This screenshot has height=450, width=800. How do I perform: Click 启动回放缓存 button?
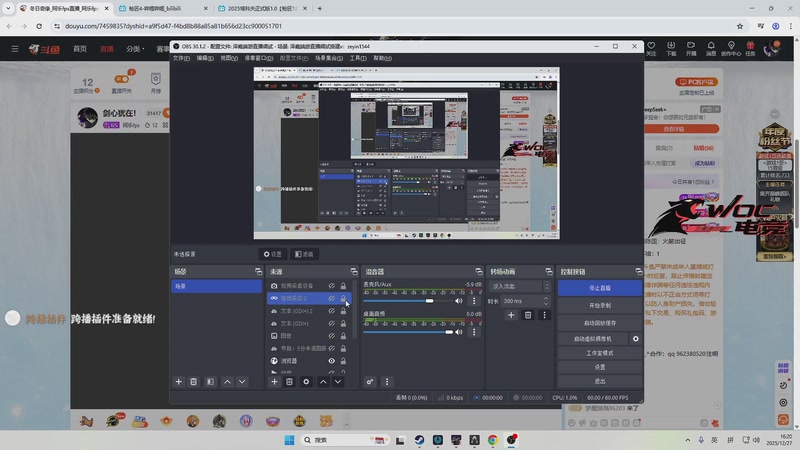point(599,323)
